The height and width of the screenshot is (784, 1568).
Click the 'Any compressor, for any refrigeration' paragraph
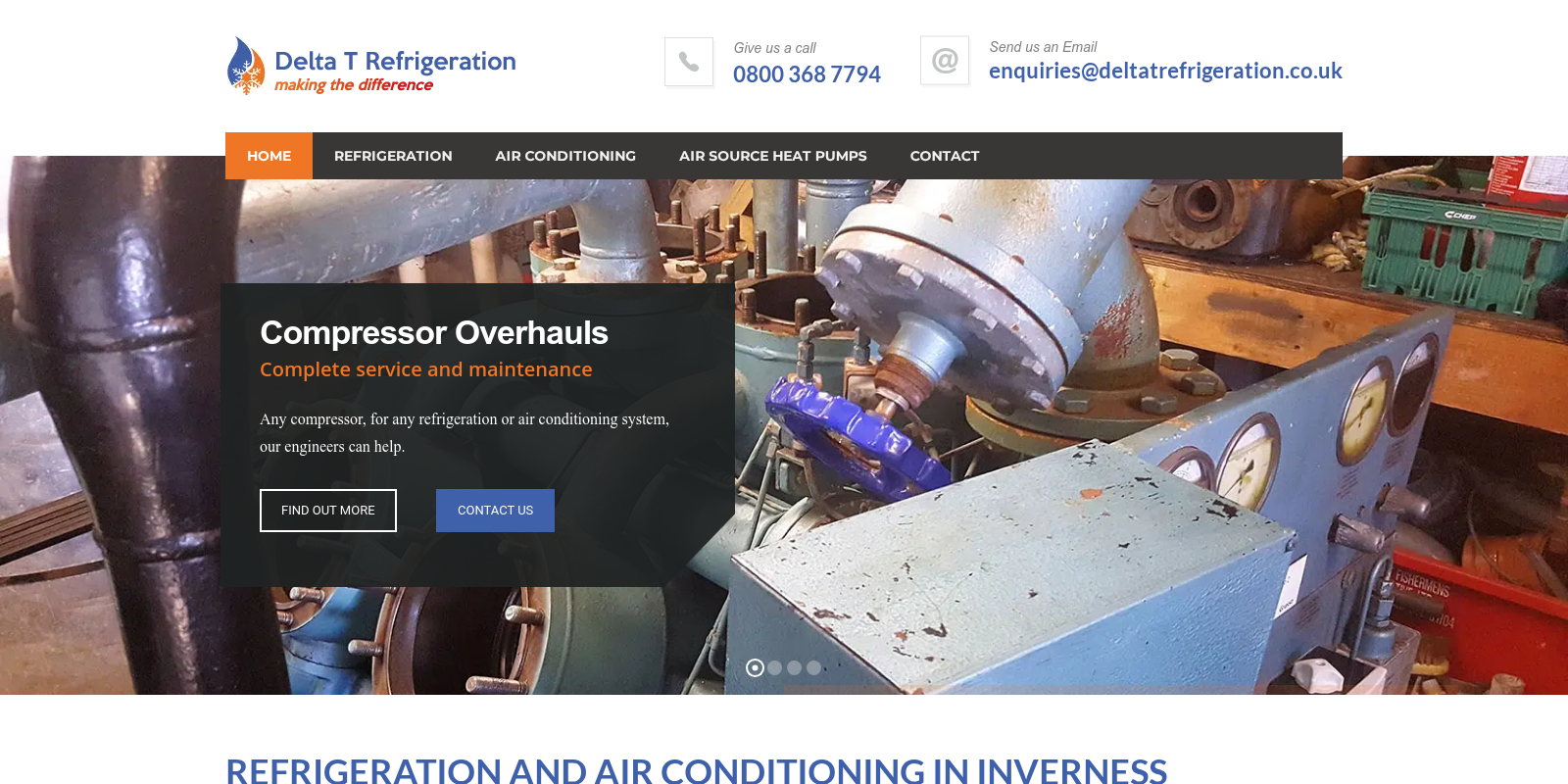[x=465, y=432]
